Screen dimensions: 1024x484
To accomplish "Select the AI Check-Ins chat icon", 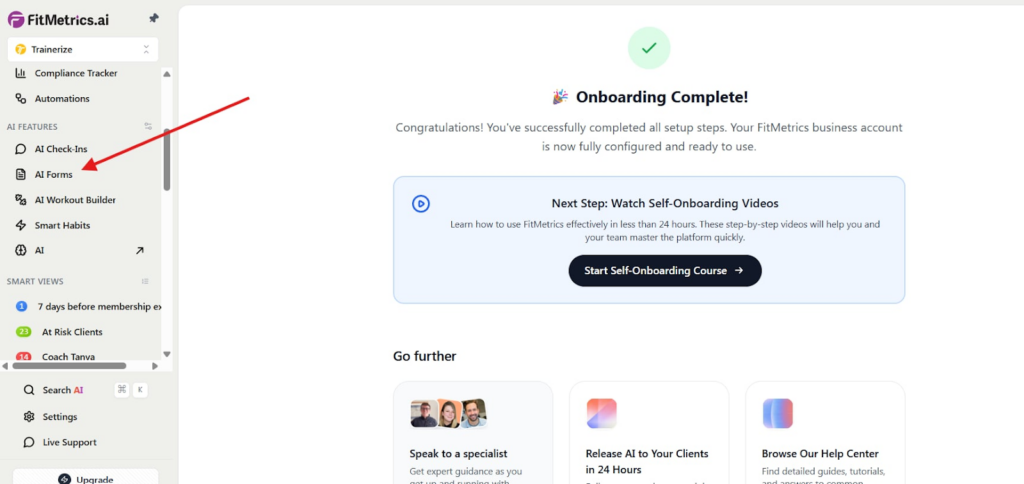I will pos(21,149).
